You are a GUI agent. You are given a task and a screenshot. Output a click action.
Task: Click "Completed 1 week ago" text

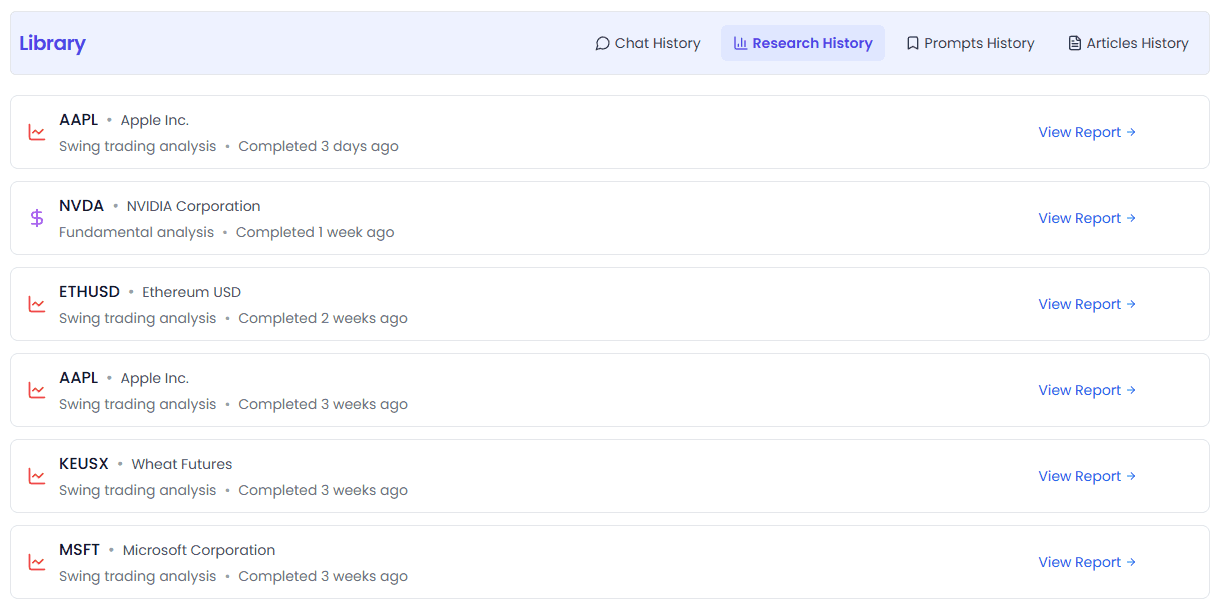pyautogui.click(x=315, y=232)
